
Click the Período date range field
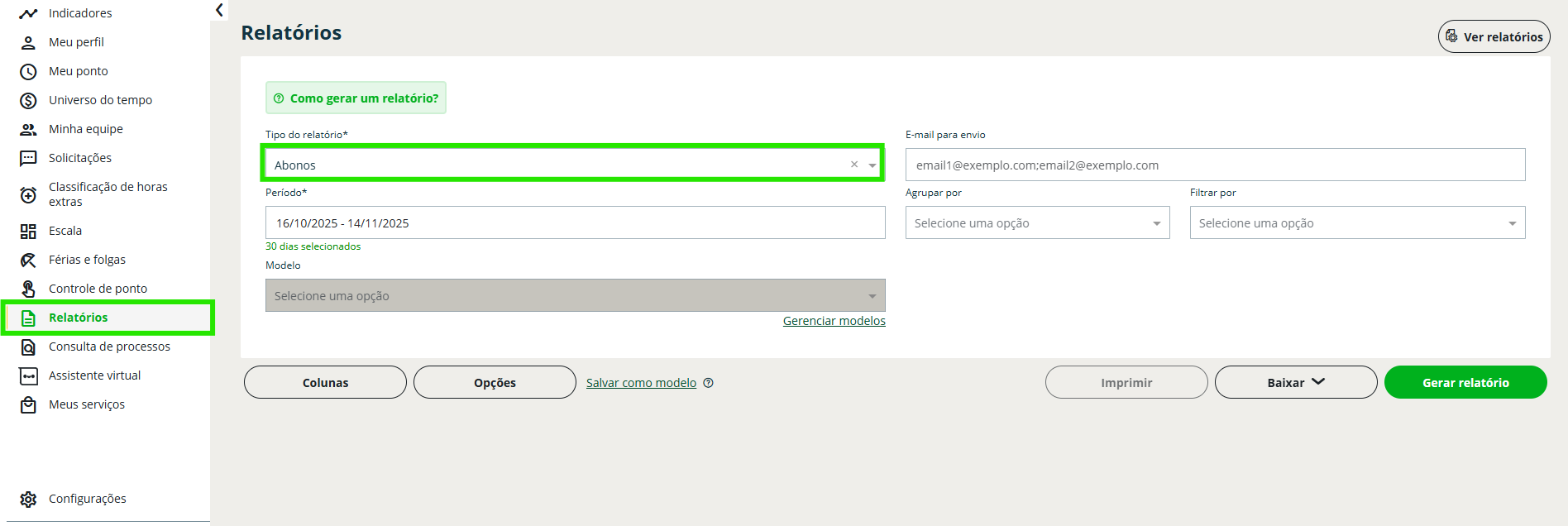(x=575, y=223)
